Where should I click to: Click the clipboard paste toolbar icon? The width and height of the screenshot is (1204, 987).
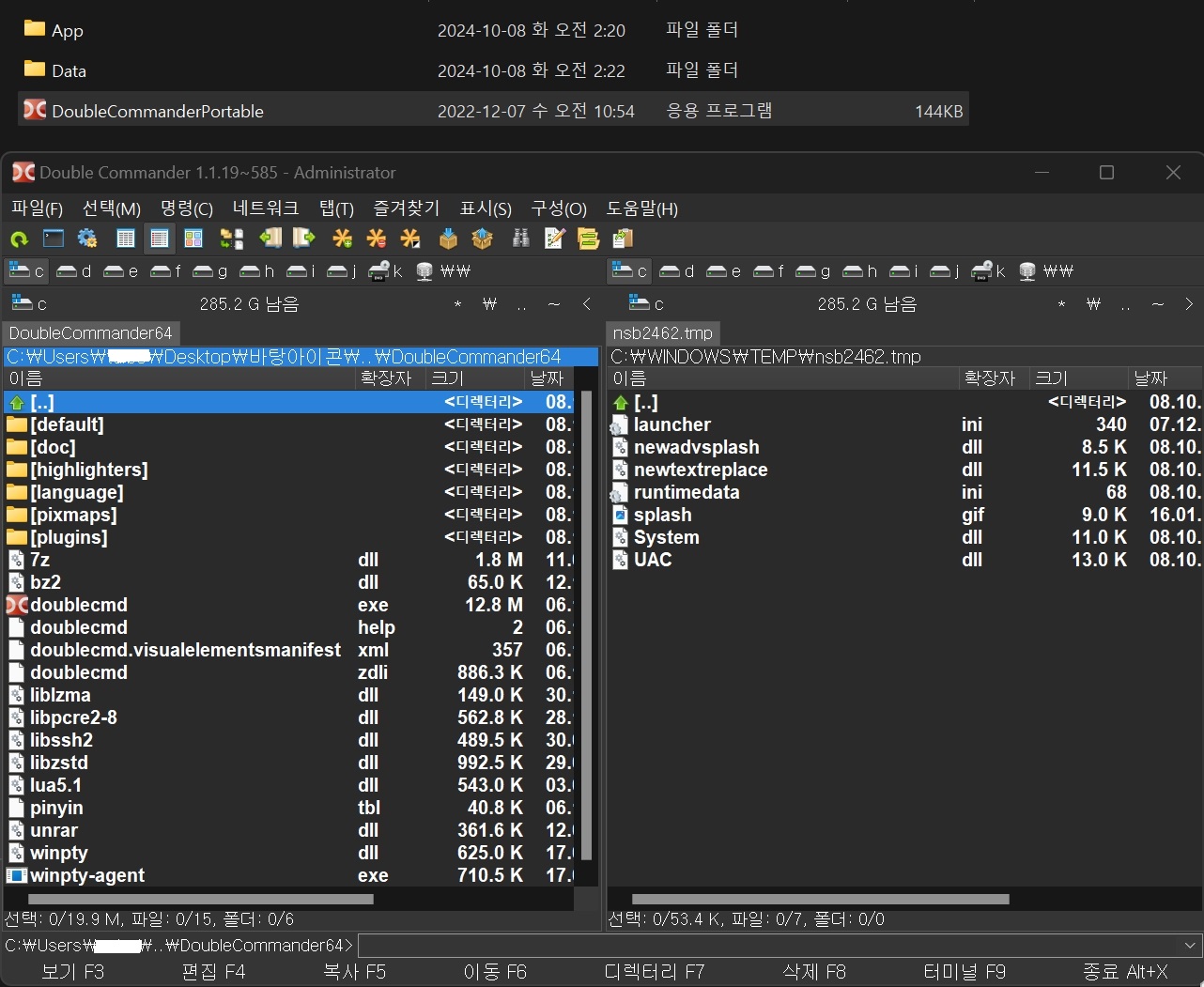click(622, 239)
